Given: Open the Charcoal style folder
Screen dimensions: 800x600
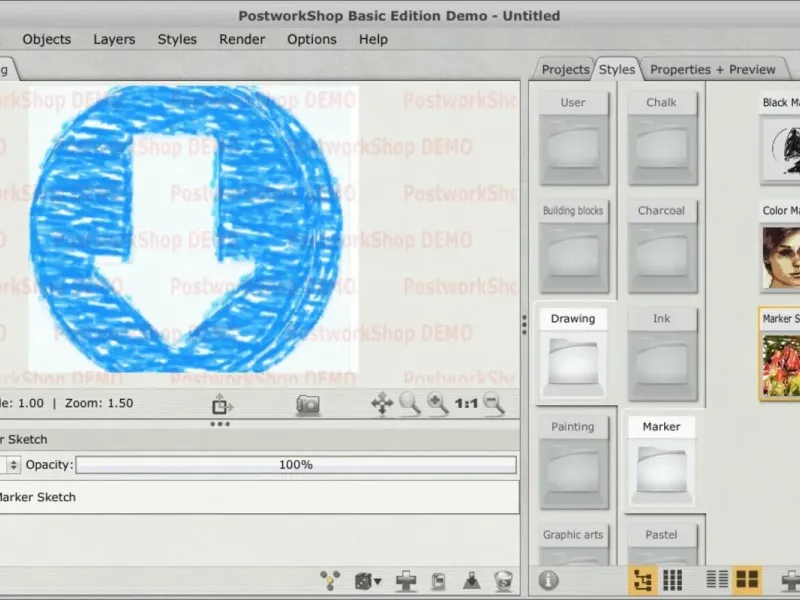Looking at the screenshot, I should [662, 247].
